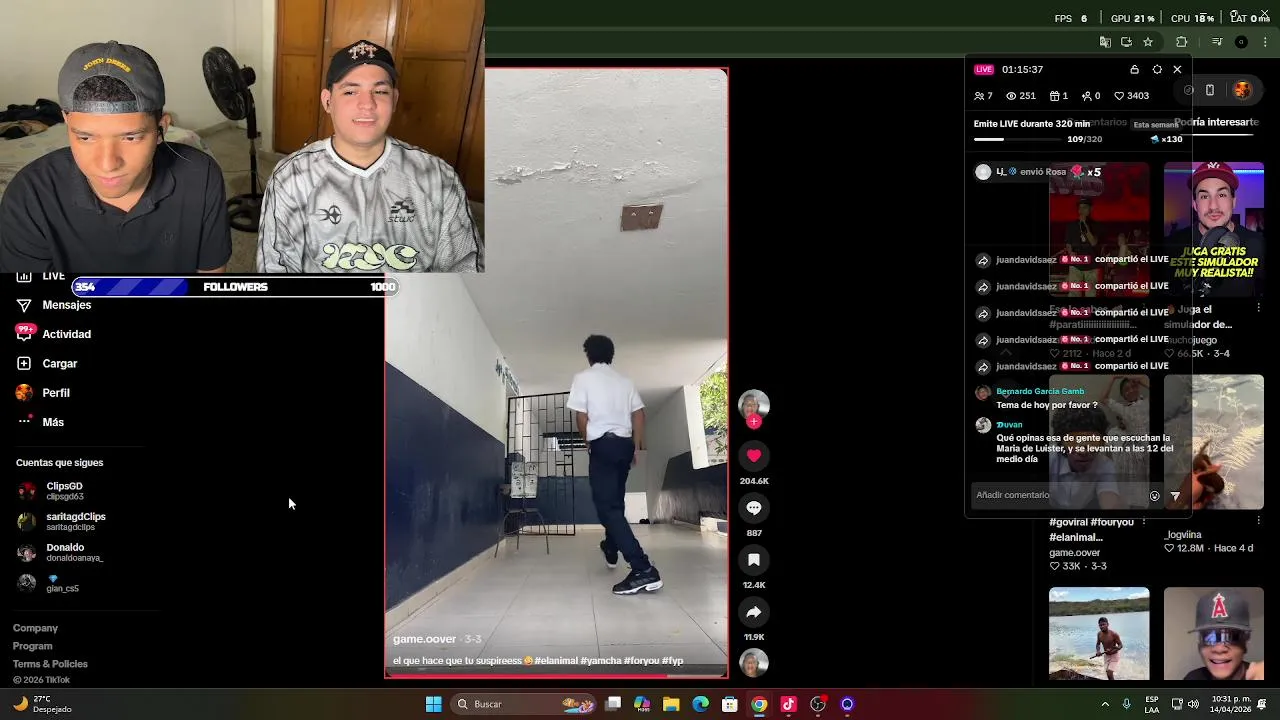Click Chrome install app icon
Viewport: 1280px width, 720px height.
[x=1126, y=42]
